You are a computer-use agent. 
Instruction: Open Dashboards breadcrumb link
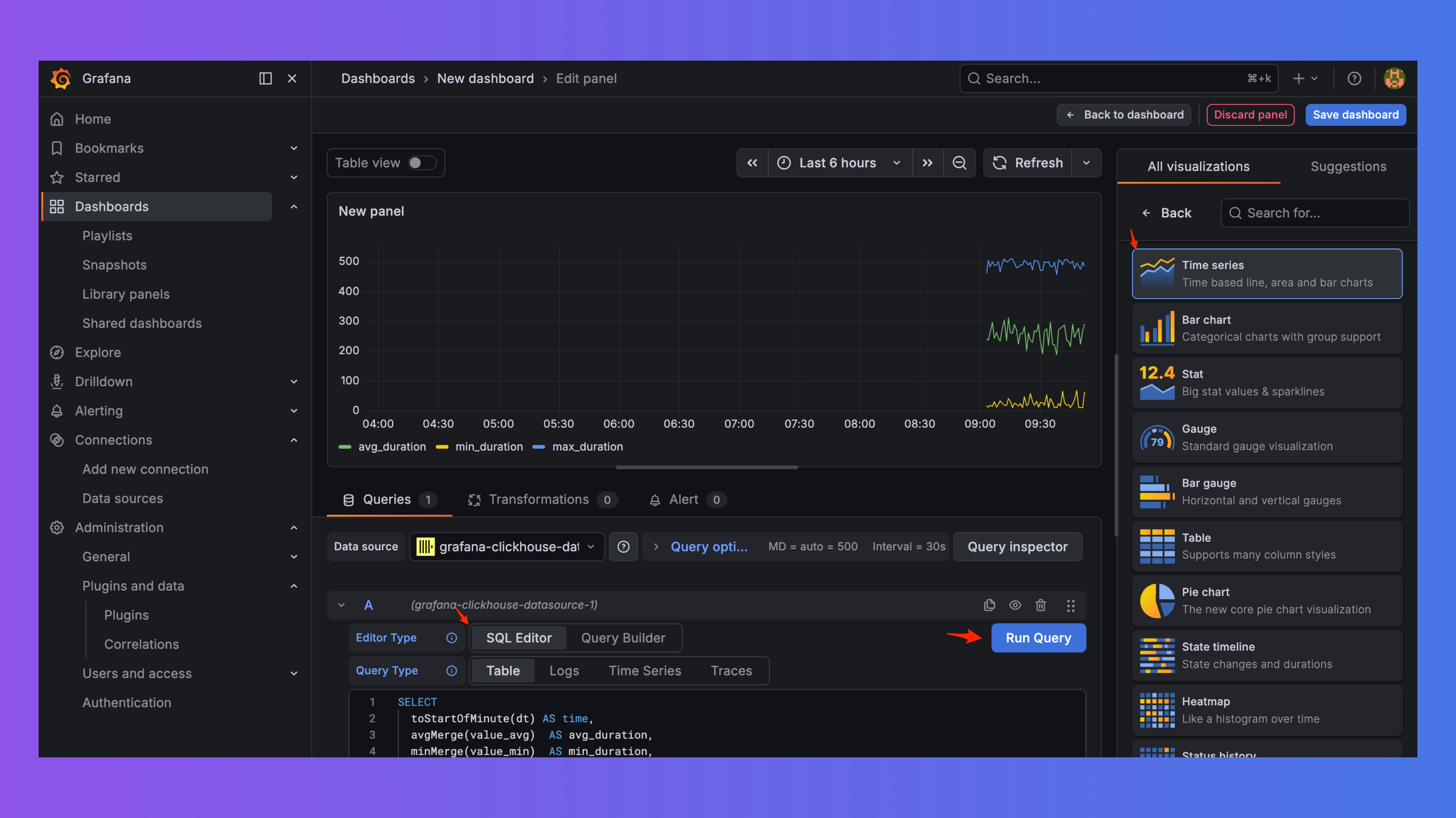377,79
